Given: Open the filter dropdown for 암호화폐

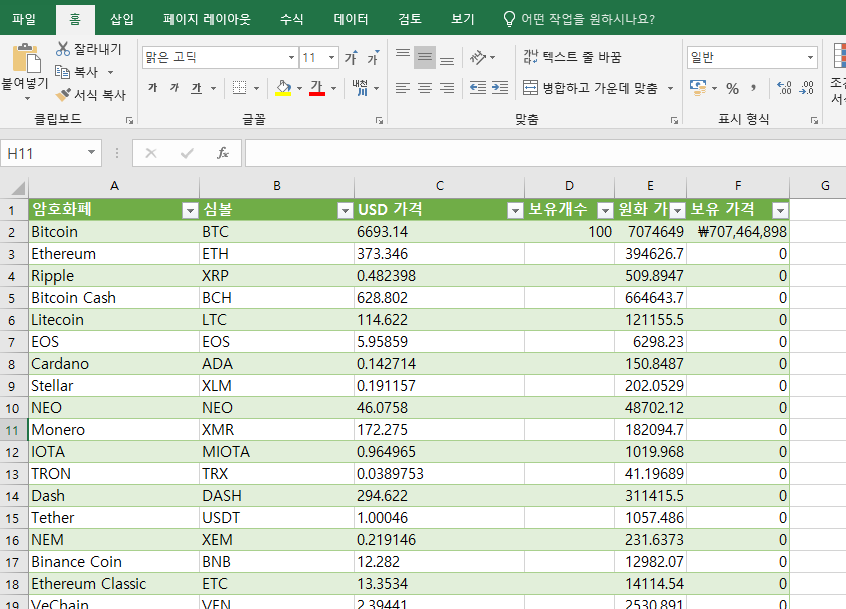Looking at the screenshot, I should (x=190, y=210).
